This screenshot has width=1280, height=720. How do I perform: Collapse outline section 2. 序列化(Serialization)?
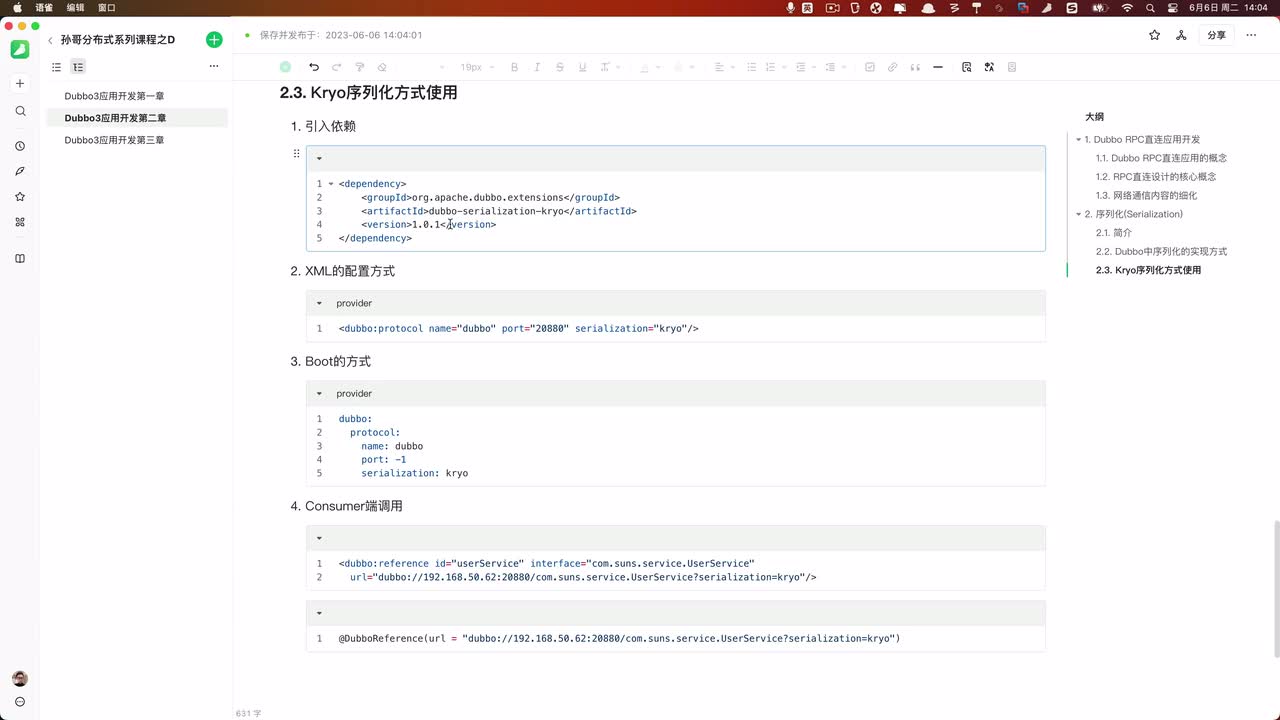pyautogui.click(x=1079, y=214)
